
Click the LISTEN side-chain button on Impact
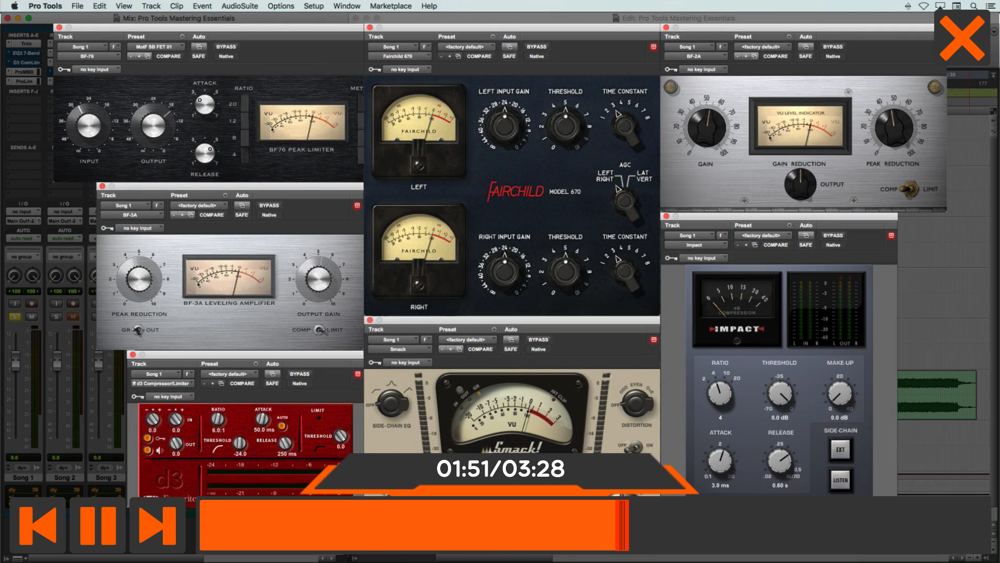840,480
